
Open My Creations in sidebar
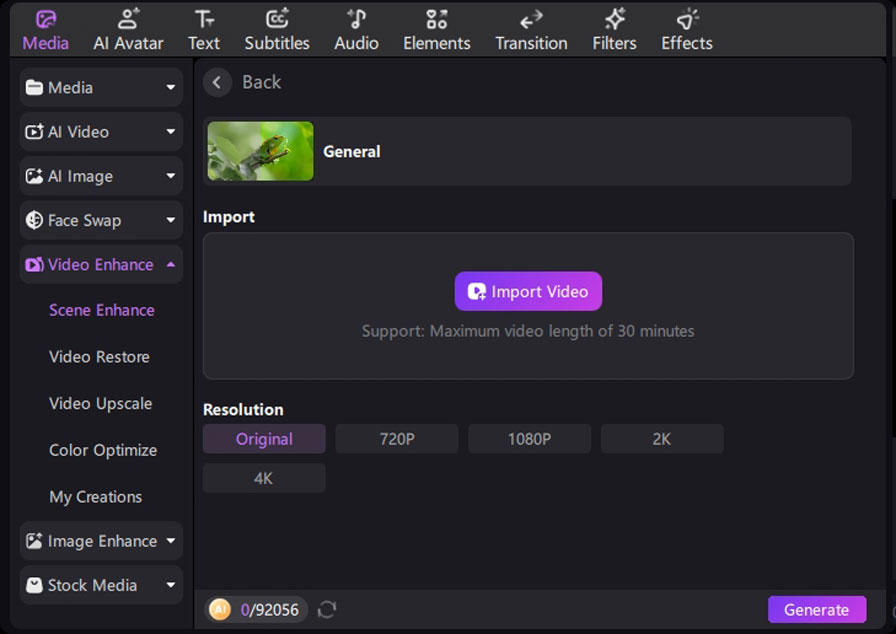(95, 497)
